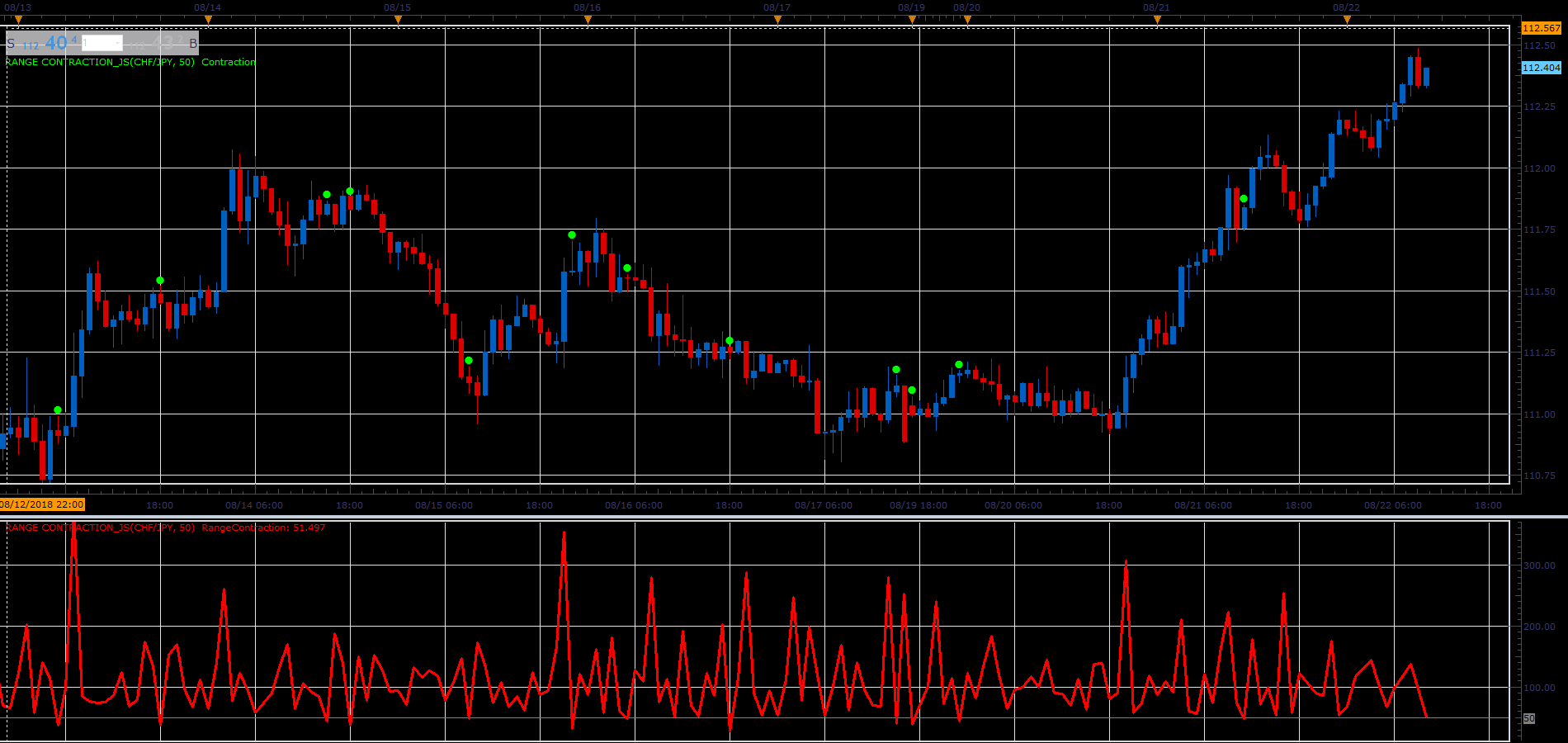1568x743 pixels.
Task: Select the green contraction dot near 112.00 on 08/21
Action: 1244,199
